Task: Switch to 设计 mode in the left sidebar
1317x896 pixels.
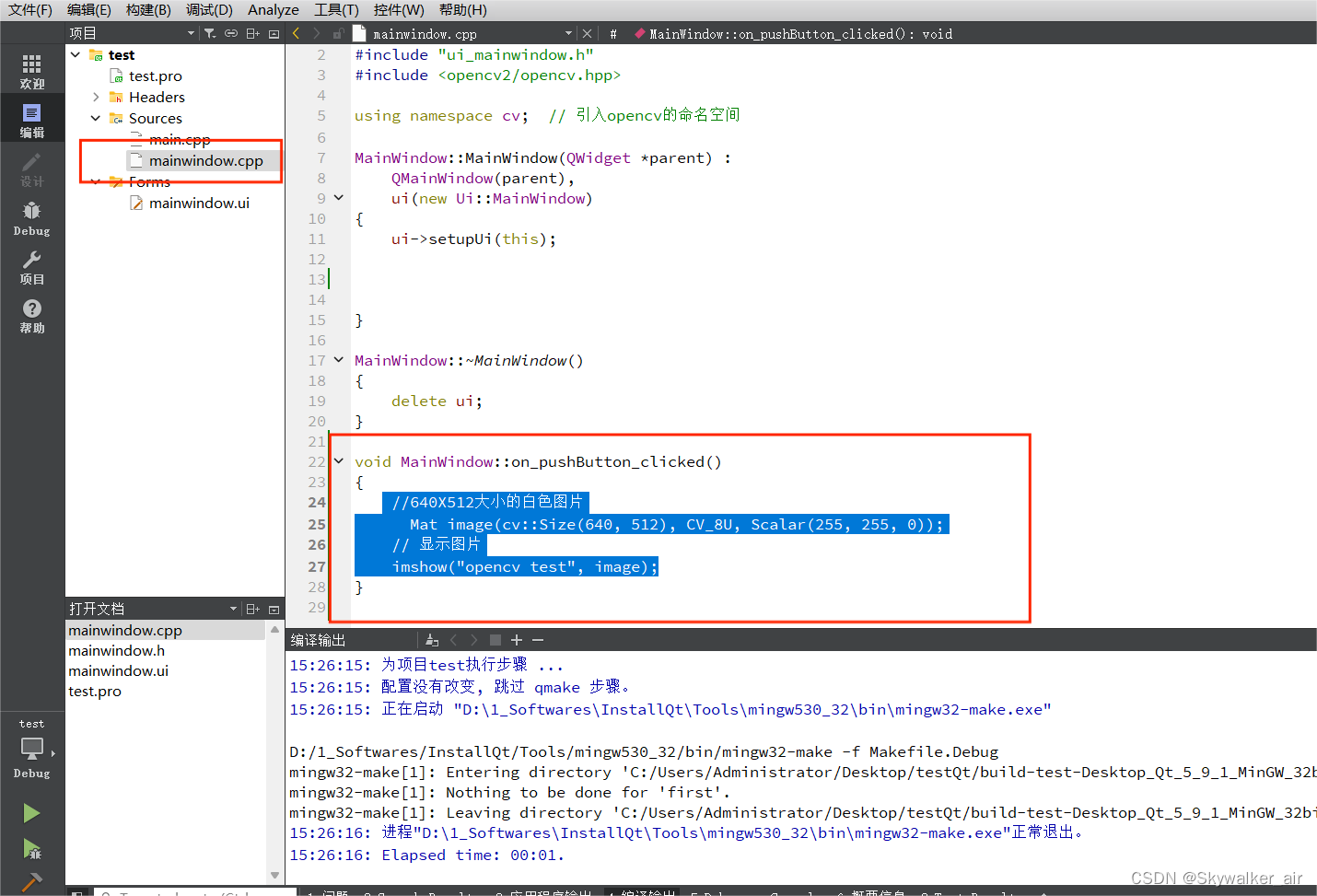Action: click(30, 170)
